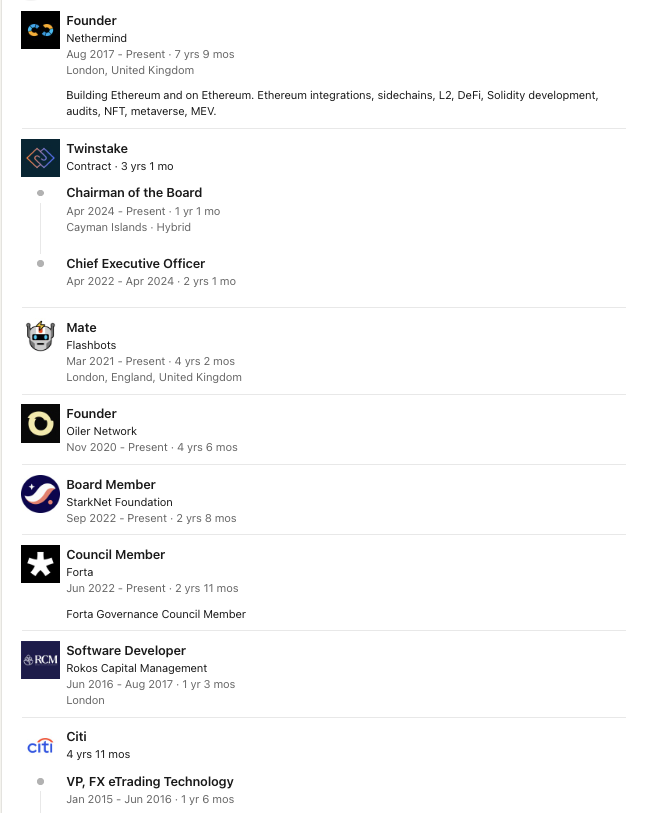This screenshot has height=813, width=645.
Task: Open the Rokos Capital Management RCM logo
Action: [40, 660]
